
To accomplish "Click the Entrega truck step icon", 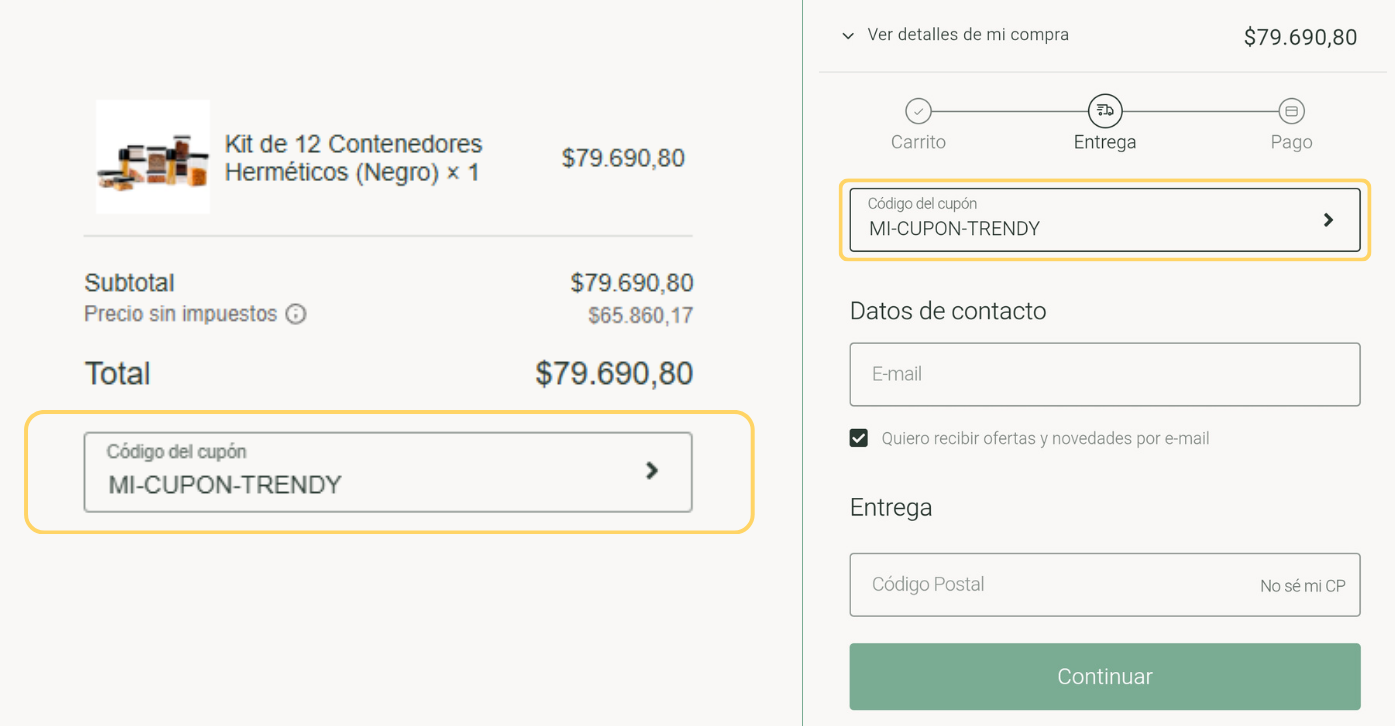I will (1105, 111).
